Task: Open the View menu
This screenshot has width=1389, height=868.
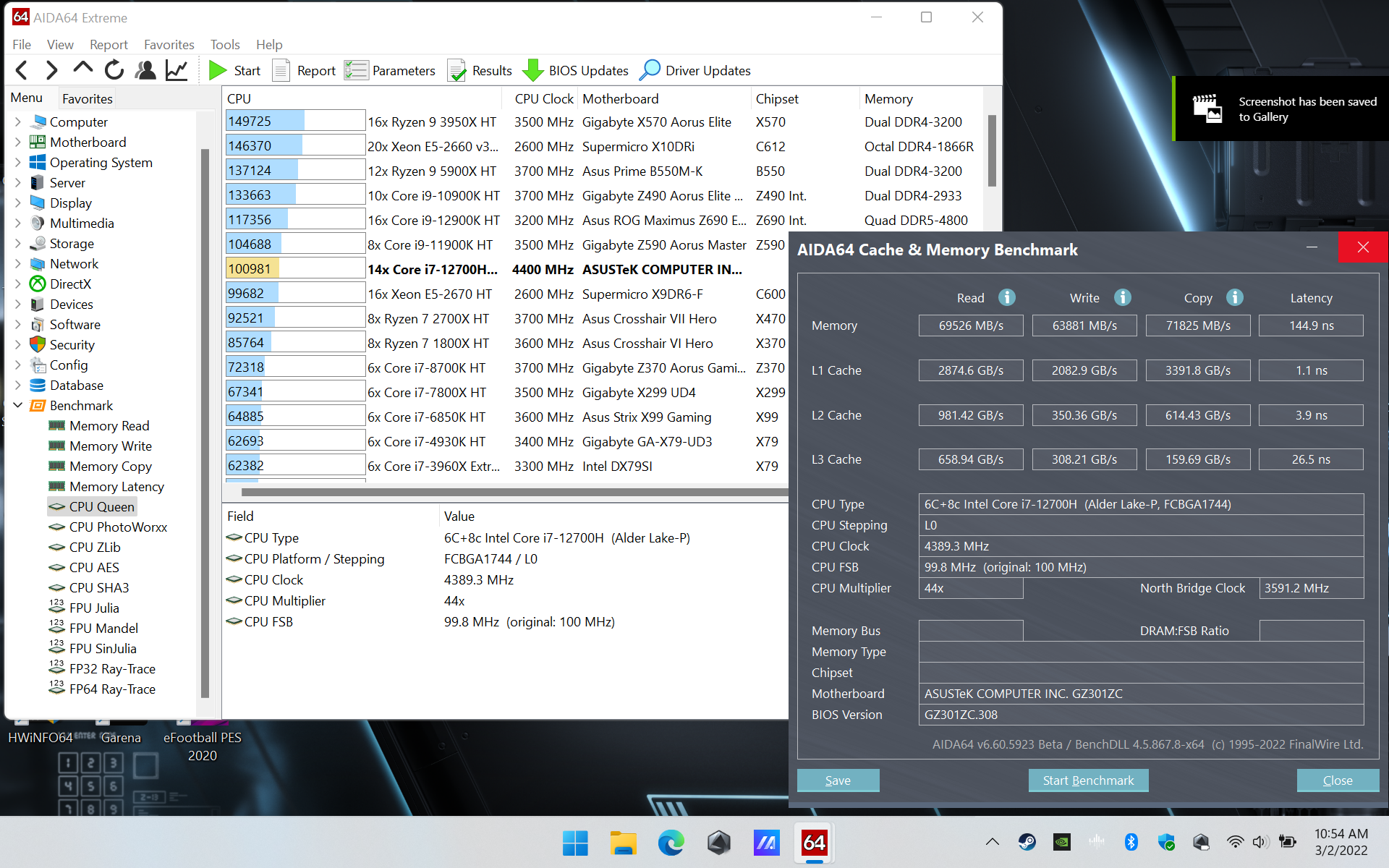Action: 60,44
